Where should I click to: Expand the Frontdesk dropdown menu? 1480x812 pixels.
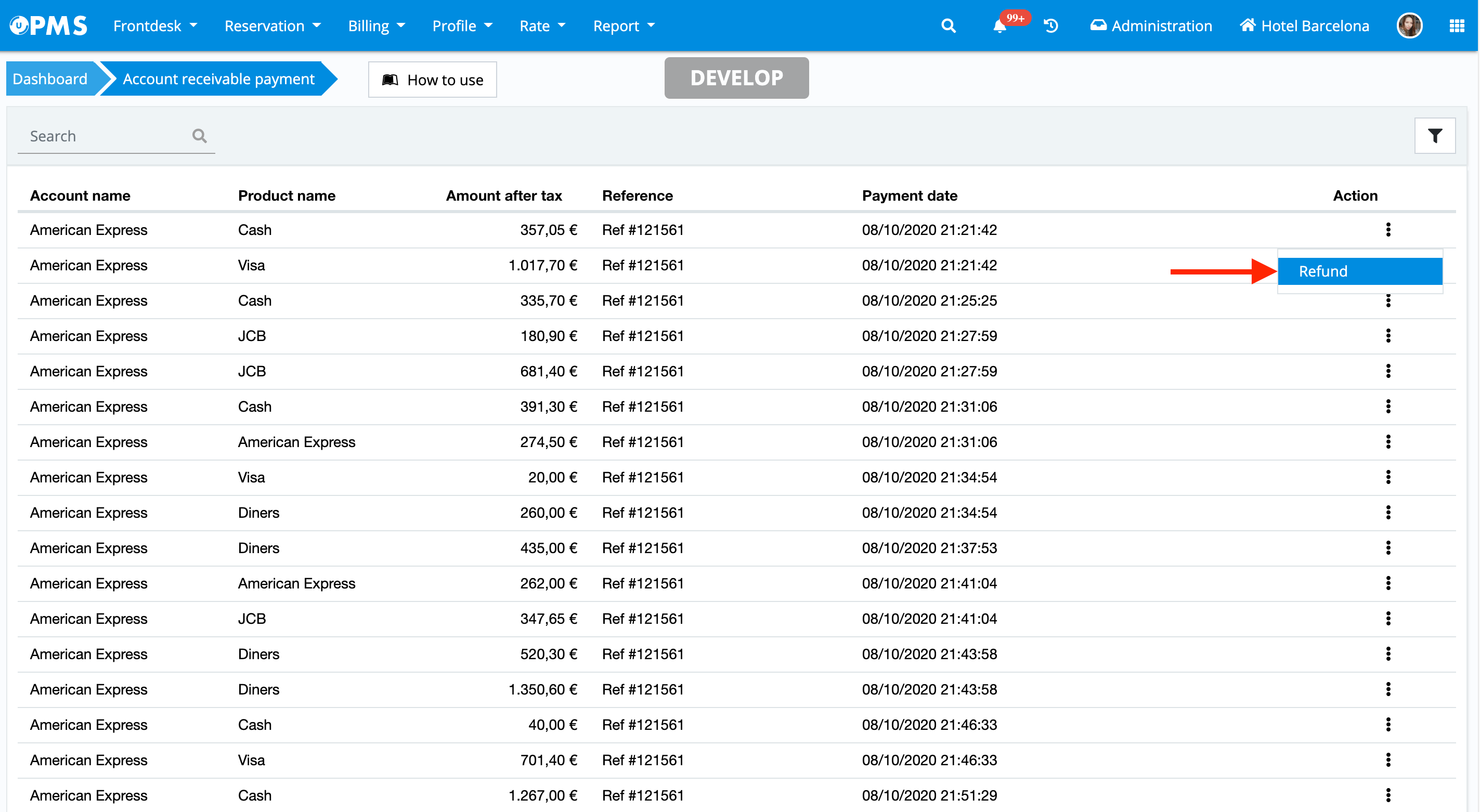155,26
